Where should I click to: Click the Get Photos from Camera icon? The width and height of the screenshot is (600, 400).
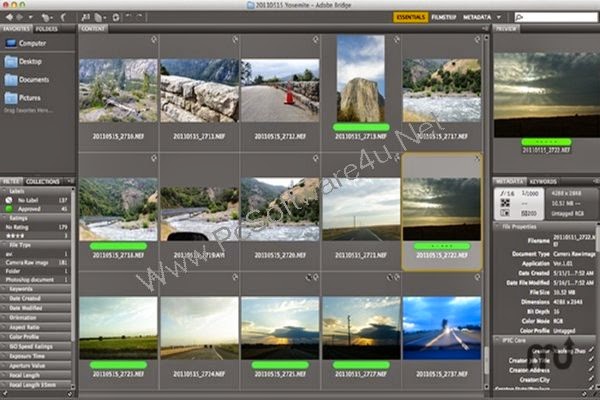click(x=85, y=17)
